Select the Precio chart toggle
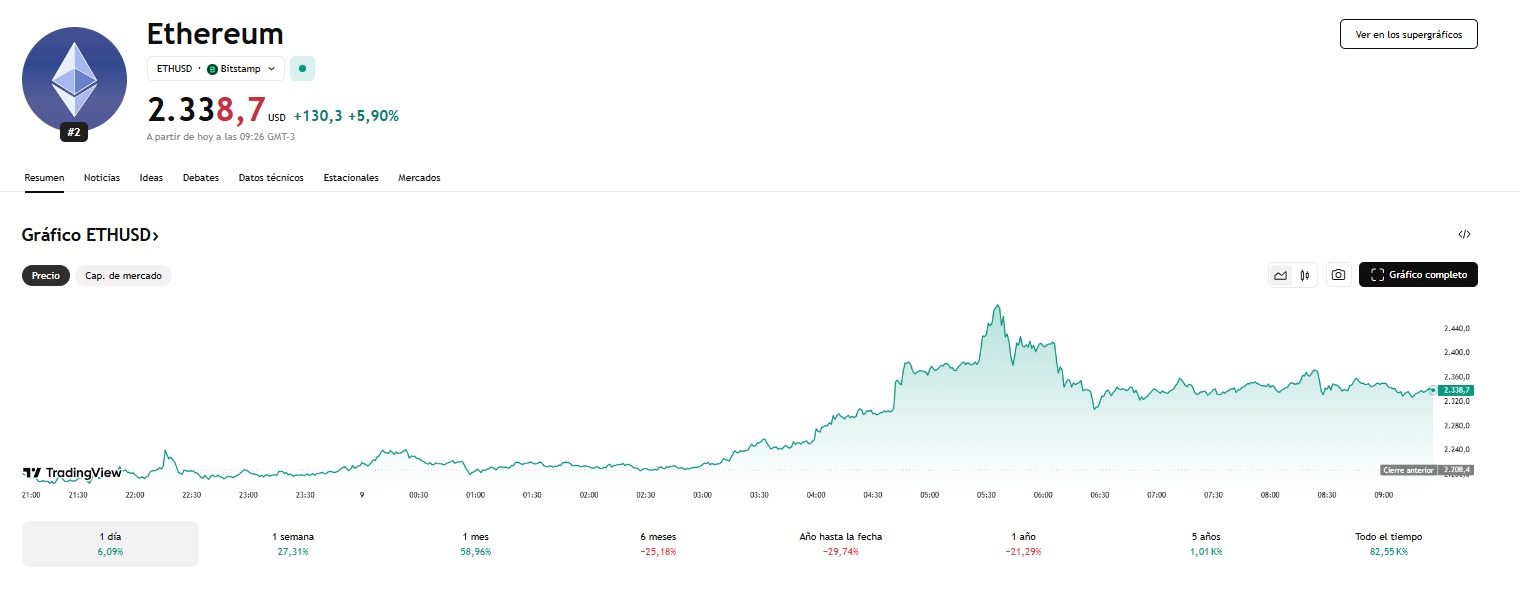This screenshot has width=1520, height=589. tap(46, 275)
